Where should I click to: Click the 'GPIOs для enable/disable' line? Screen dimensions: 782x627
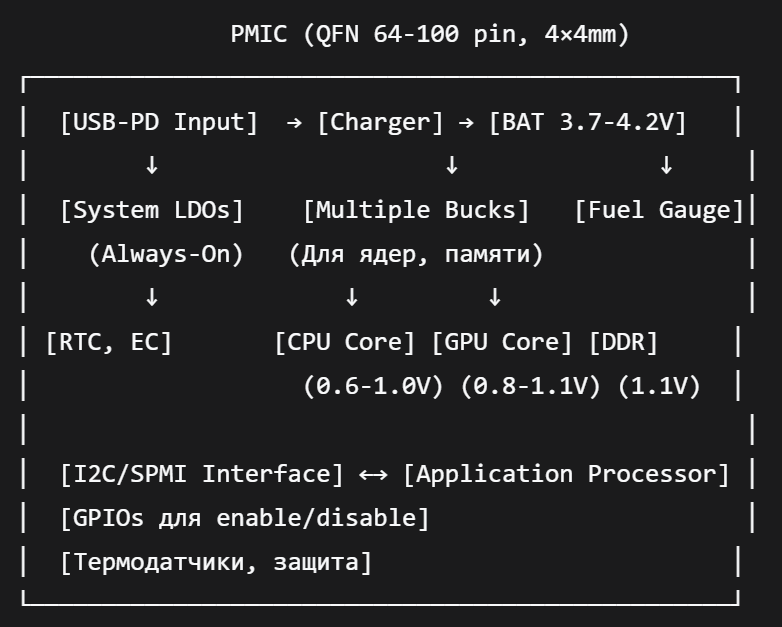[x=245, y=518]
